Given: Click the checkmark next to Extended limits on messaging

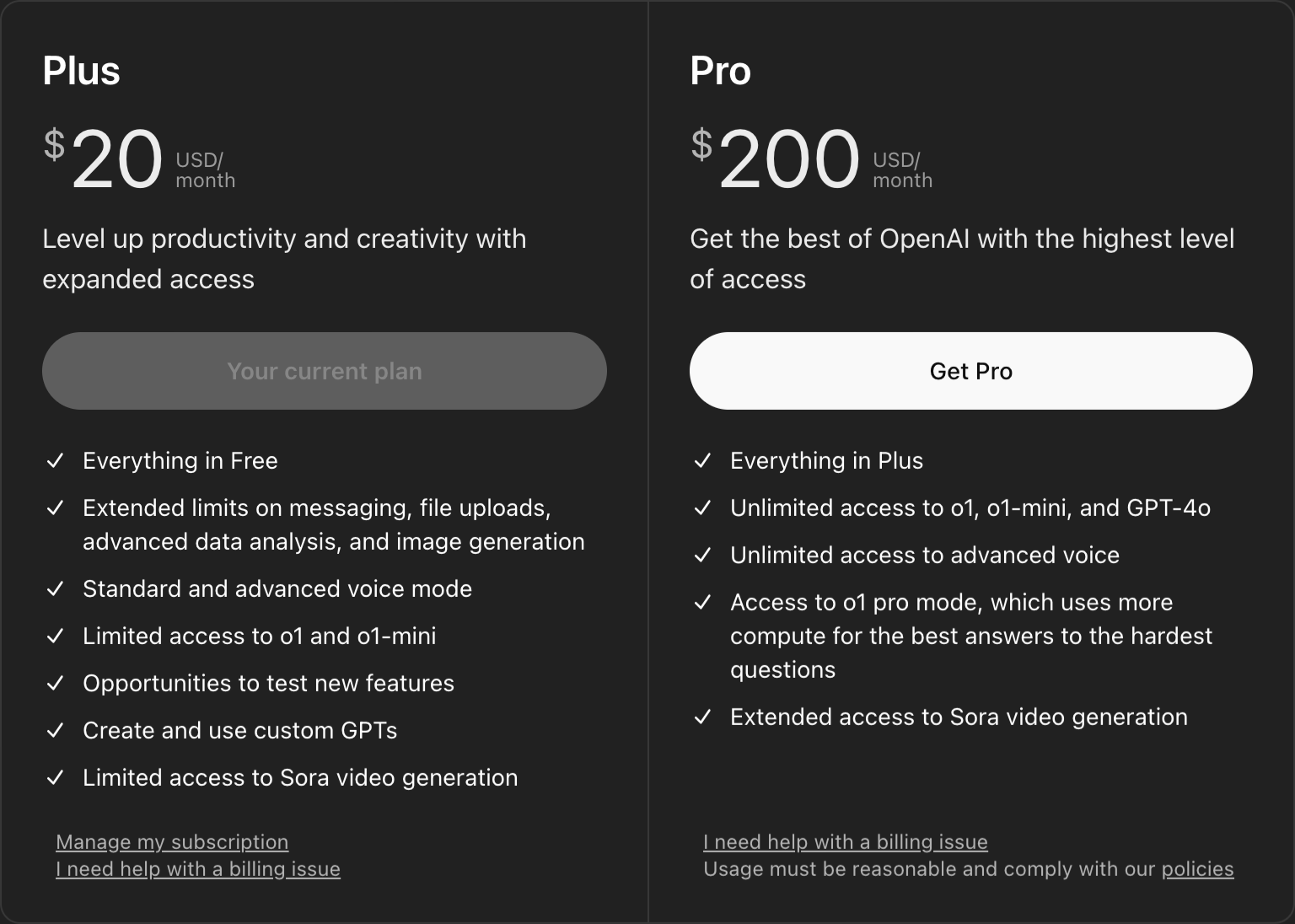Looking at the screenshot, I should (56, 508).
